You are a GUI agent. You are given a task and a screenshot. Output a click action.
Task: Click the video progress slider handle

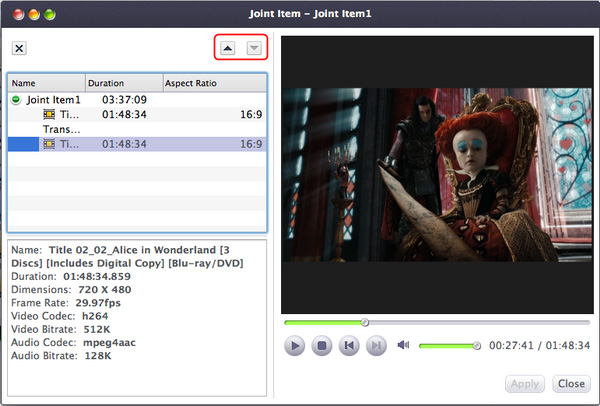point(365,323)
